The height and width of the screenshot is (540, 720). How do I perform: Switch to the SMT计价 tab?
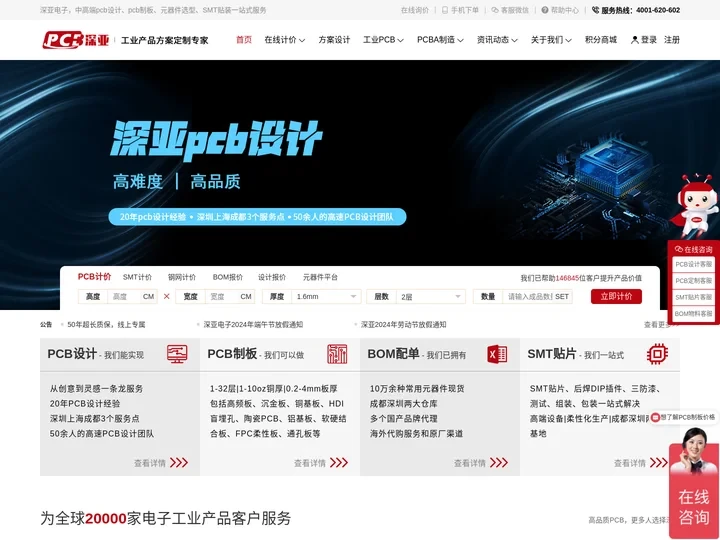point(137,277)
